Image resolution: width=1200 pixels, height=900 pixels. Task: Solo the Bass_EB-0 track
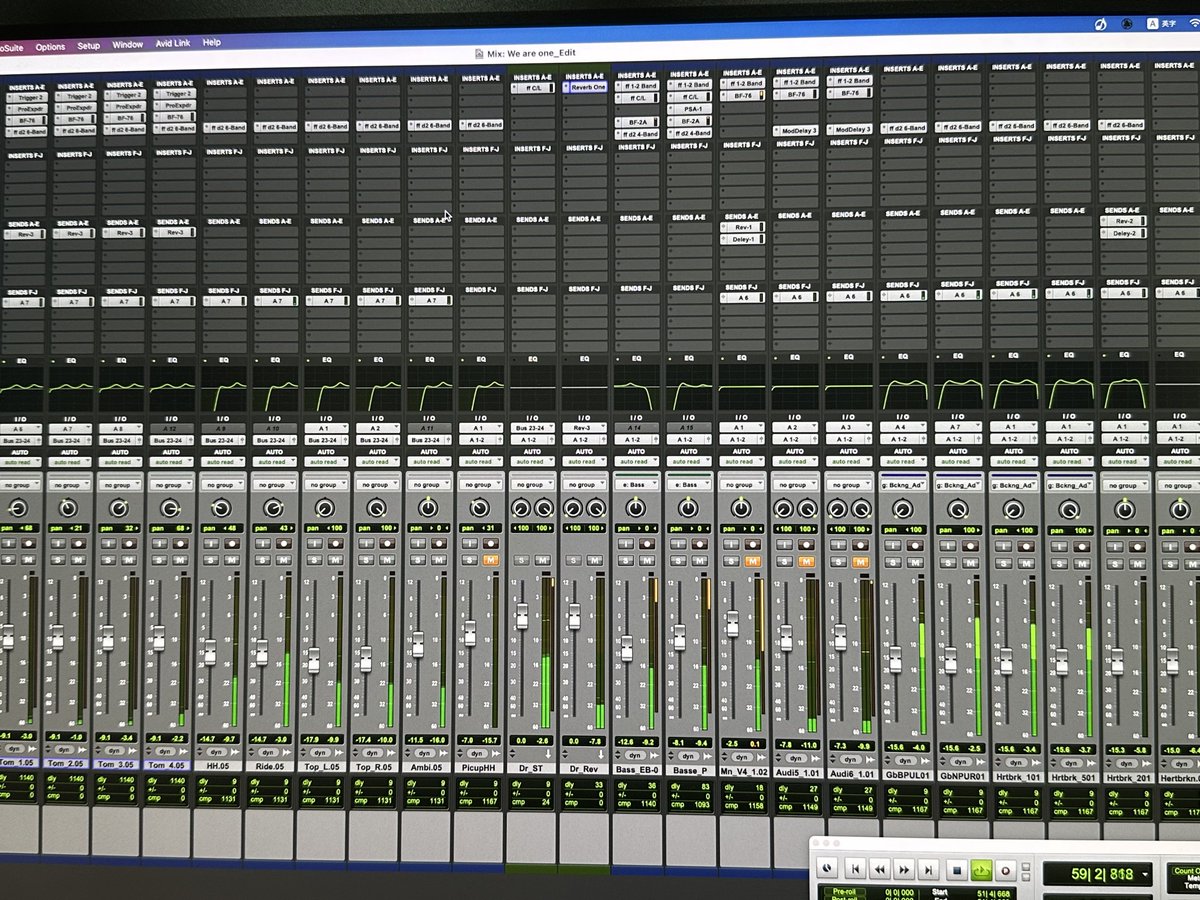pos(626,560)
